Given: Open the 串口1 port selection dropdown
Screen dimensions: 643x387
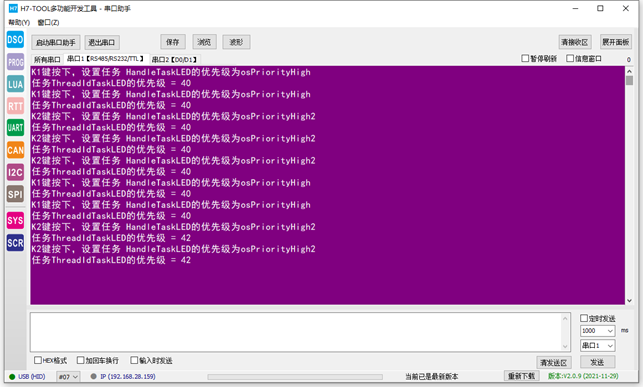Looking at the screenshot, I should coord(597,346).
